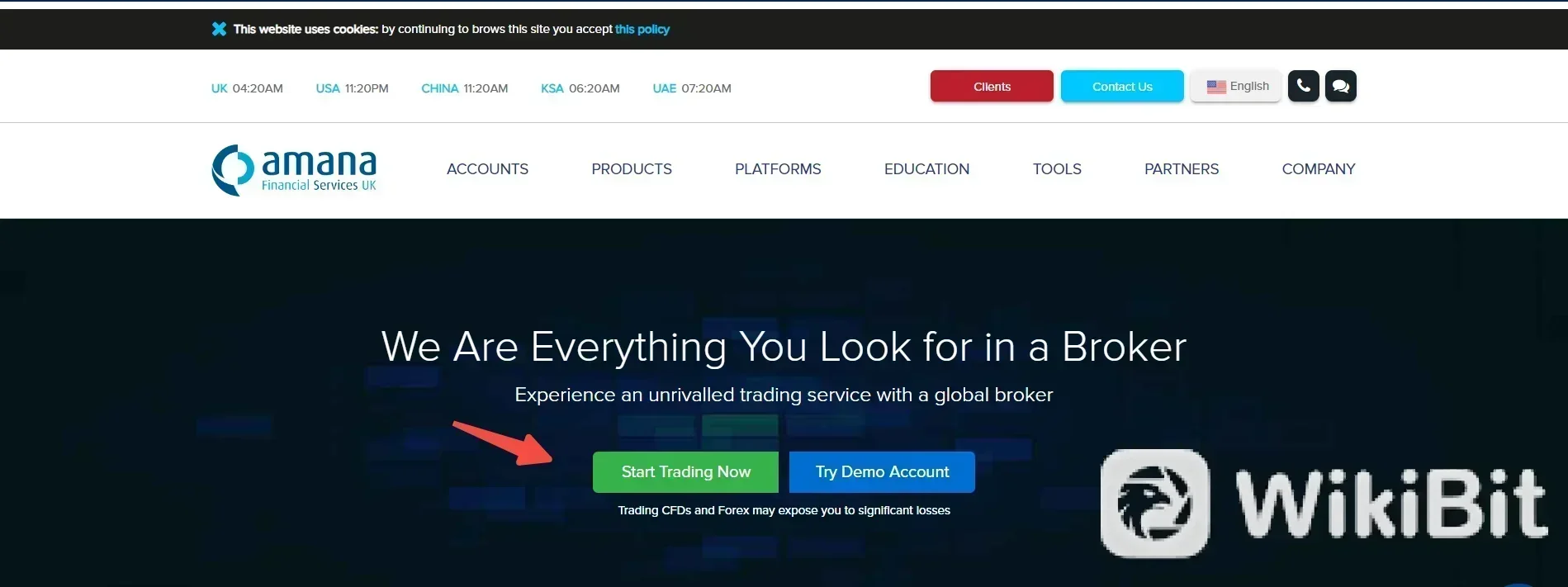Select TOOLS in the navigation bar
1568x587 pixels.
[1056, 169]
